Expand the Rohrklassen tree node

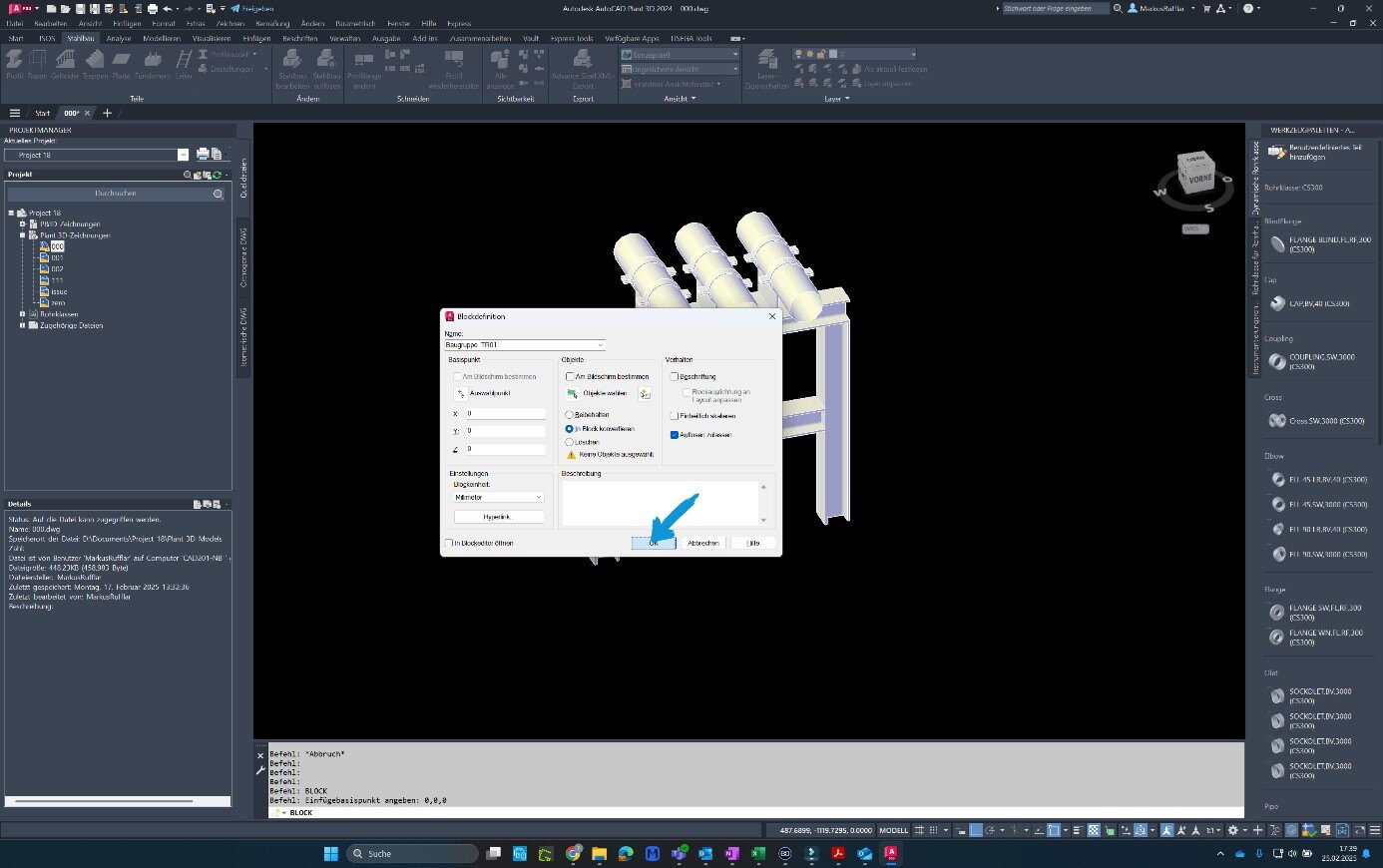point(22,314)
